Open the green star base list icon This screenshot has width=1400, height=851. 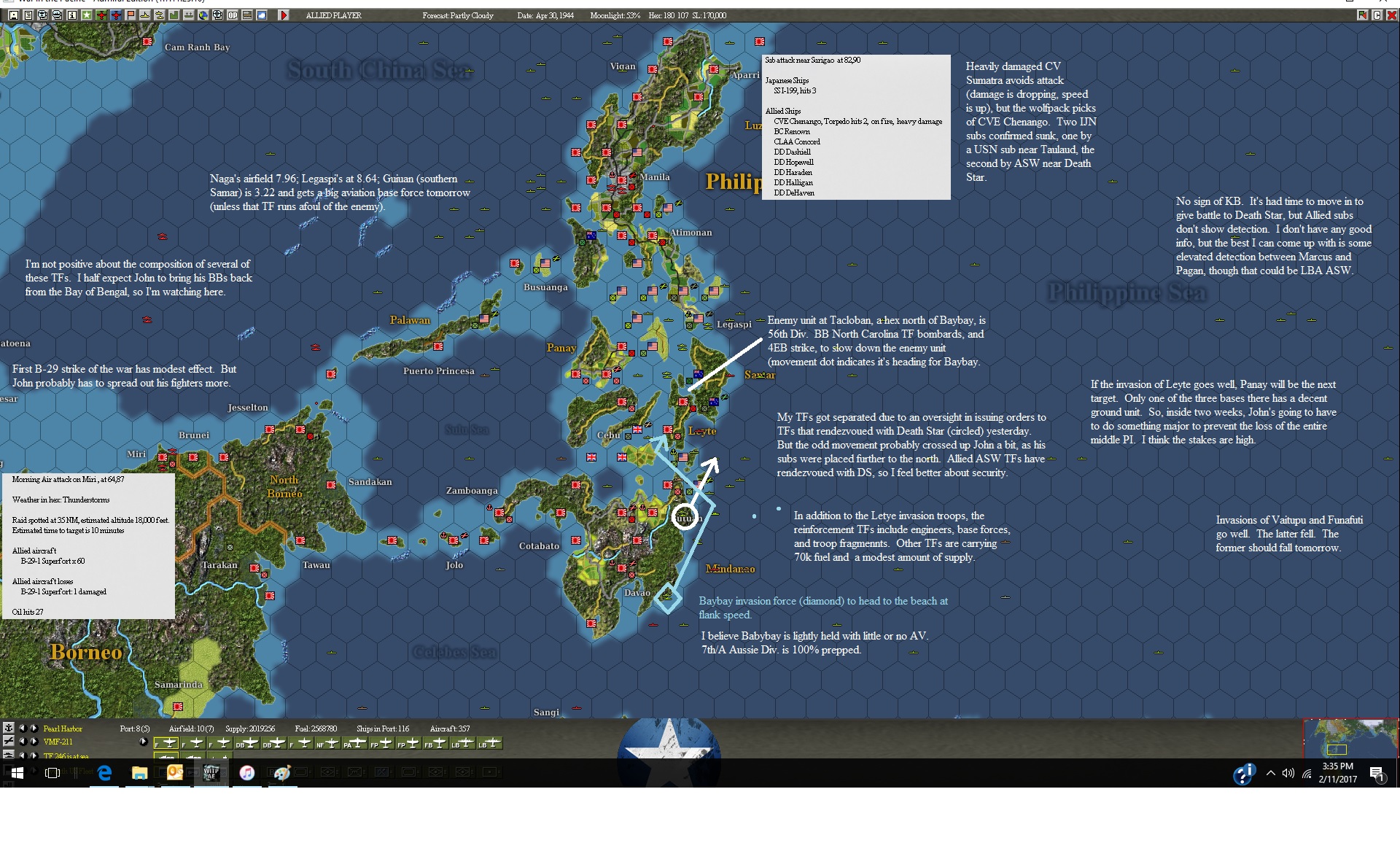(87, 15)
